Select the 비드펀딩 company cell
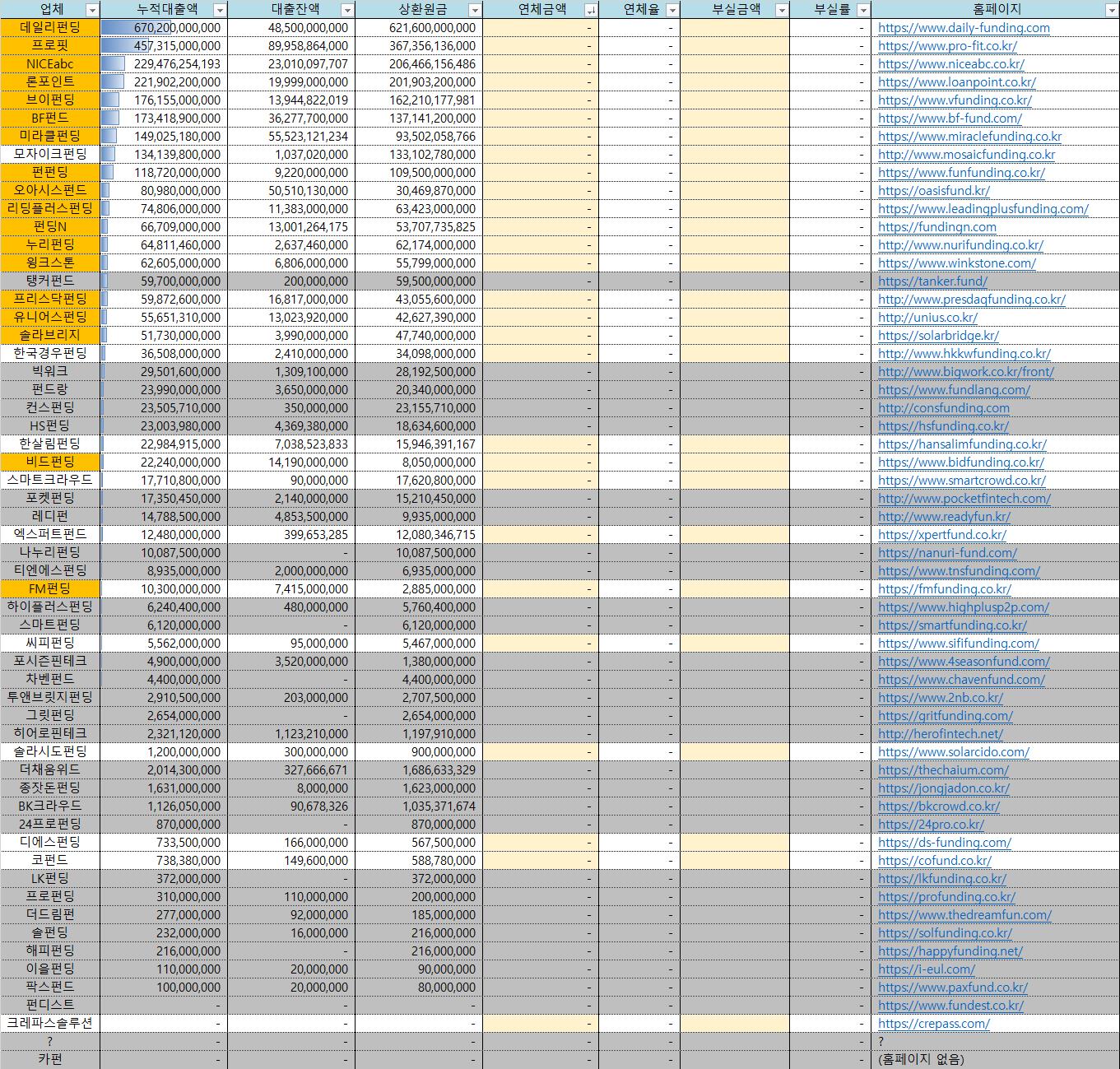1120x1069 pixels. (x=50, y=462)
